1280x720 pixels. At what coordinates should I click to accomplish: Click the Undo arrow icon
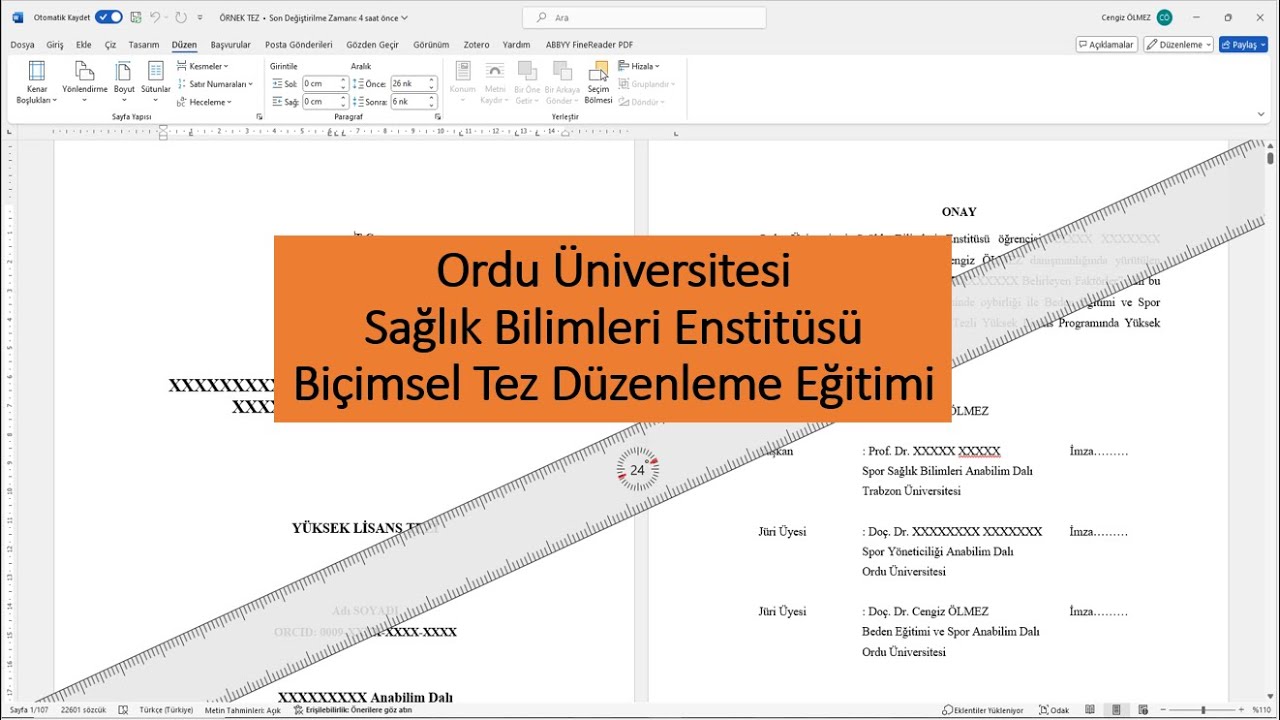[155, 17]
